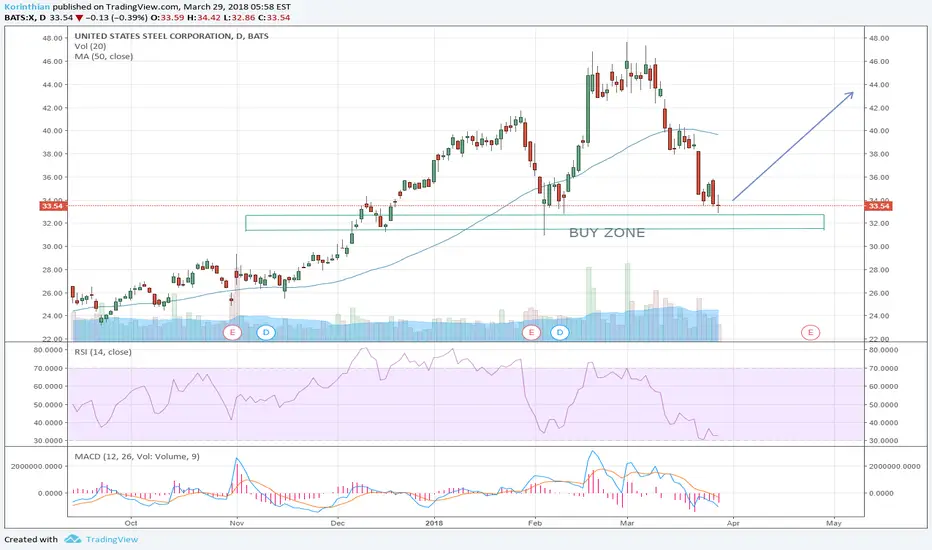
Task: Click the 70.0000 label on right RSI axis
Action: [x=882, y=369]
